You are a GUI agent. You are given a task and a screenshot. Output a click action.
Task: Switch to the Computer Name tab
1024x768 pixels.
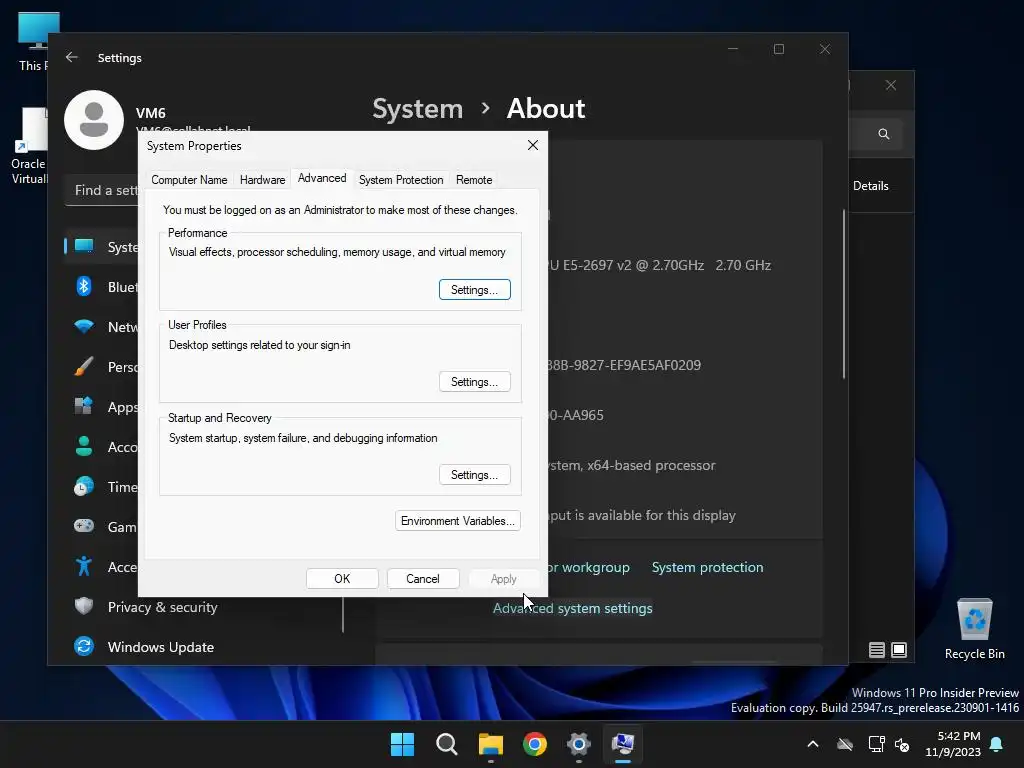[189, 180]
